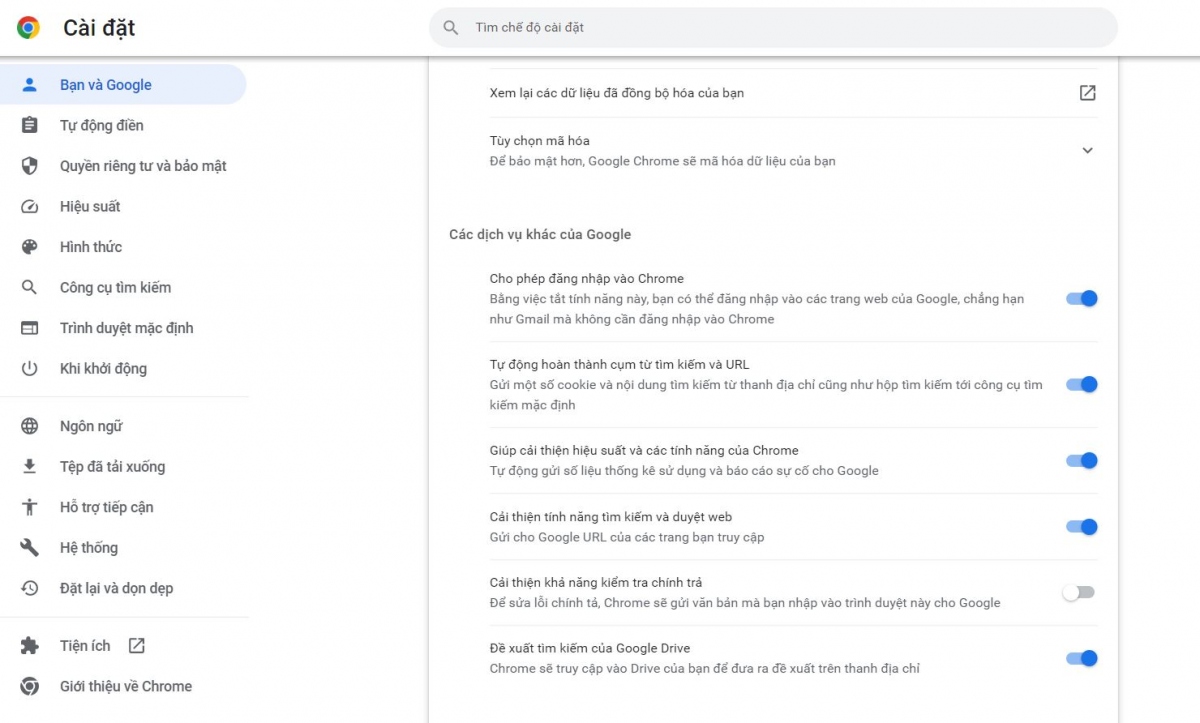The image size is (1200, 723).
Task: Click the Chrome icon for Giới thiệu về Chrome
Action: 30,687
